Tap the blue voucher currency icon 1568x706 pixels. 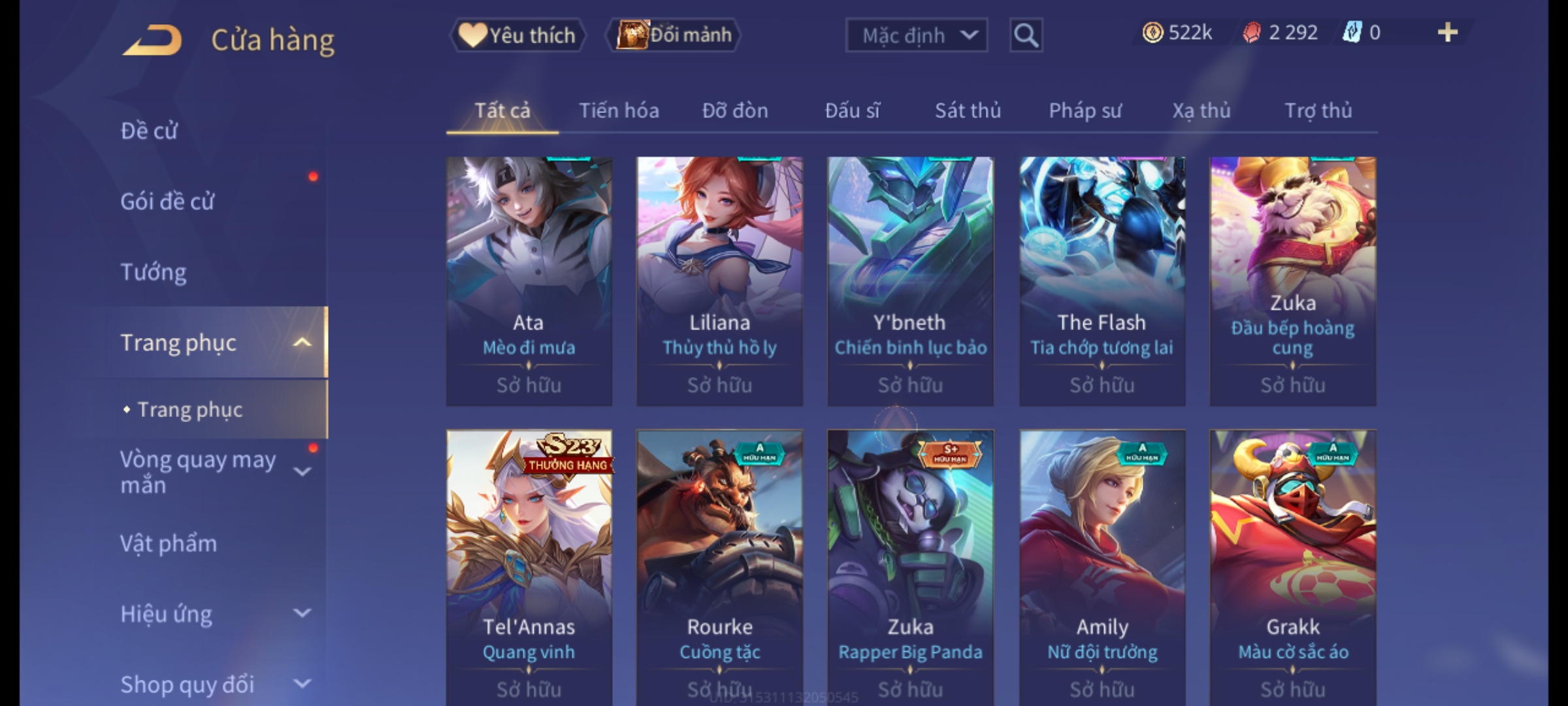pos(1352,33)
